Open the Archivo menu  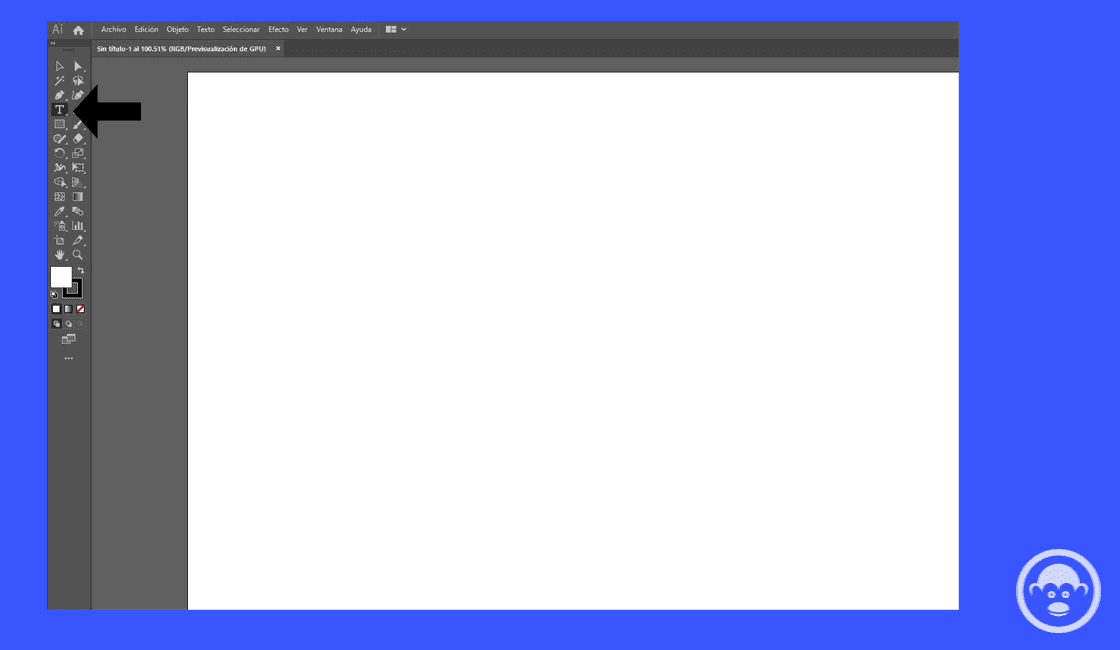(x=113, y=29)
